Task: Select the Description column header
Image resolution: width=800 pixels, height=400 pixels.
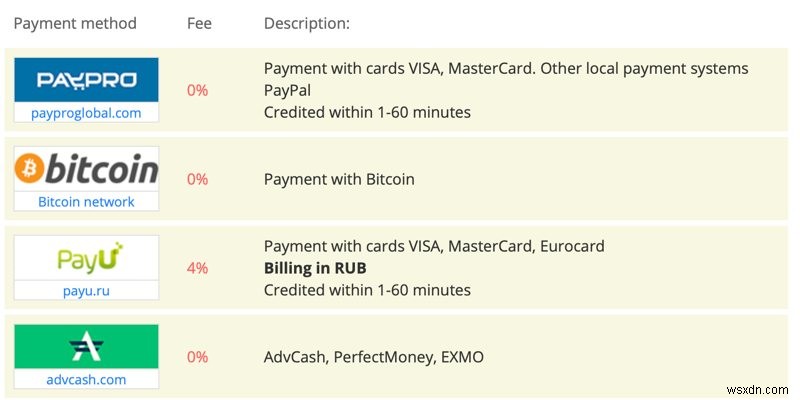Action: coord(306,23)
